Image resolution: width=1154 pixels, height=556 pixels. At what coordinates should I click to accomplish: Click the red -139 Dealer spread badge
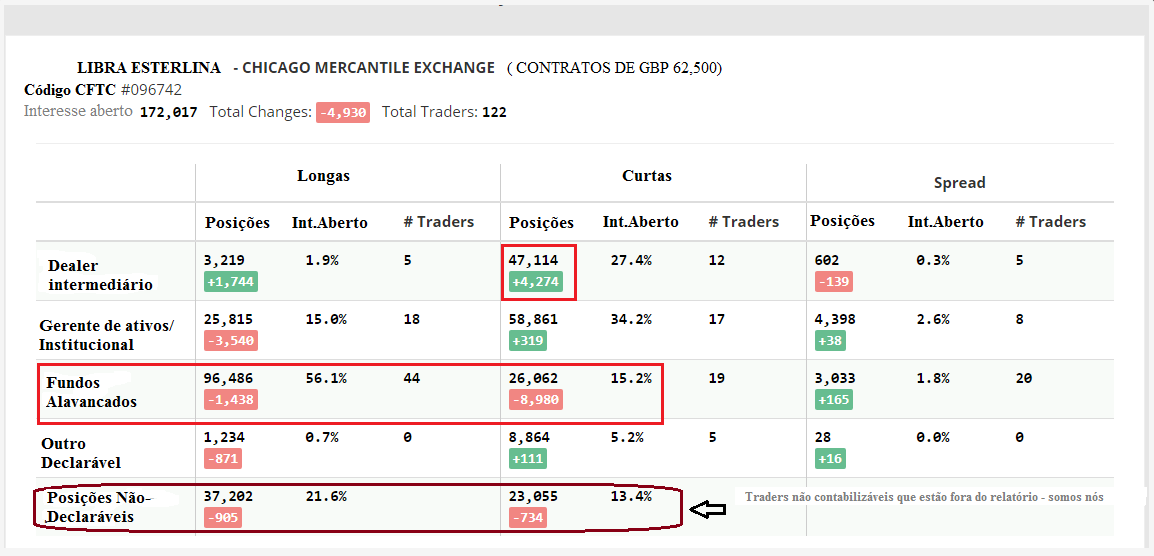833,282
